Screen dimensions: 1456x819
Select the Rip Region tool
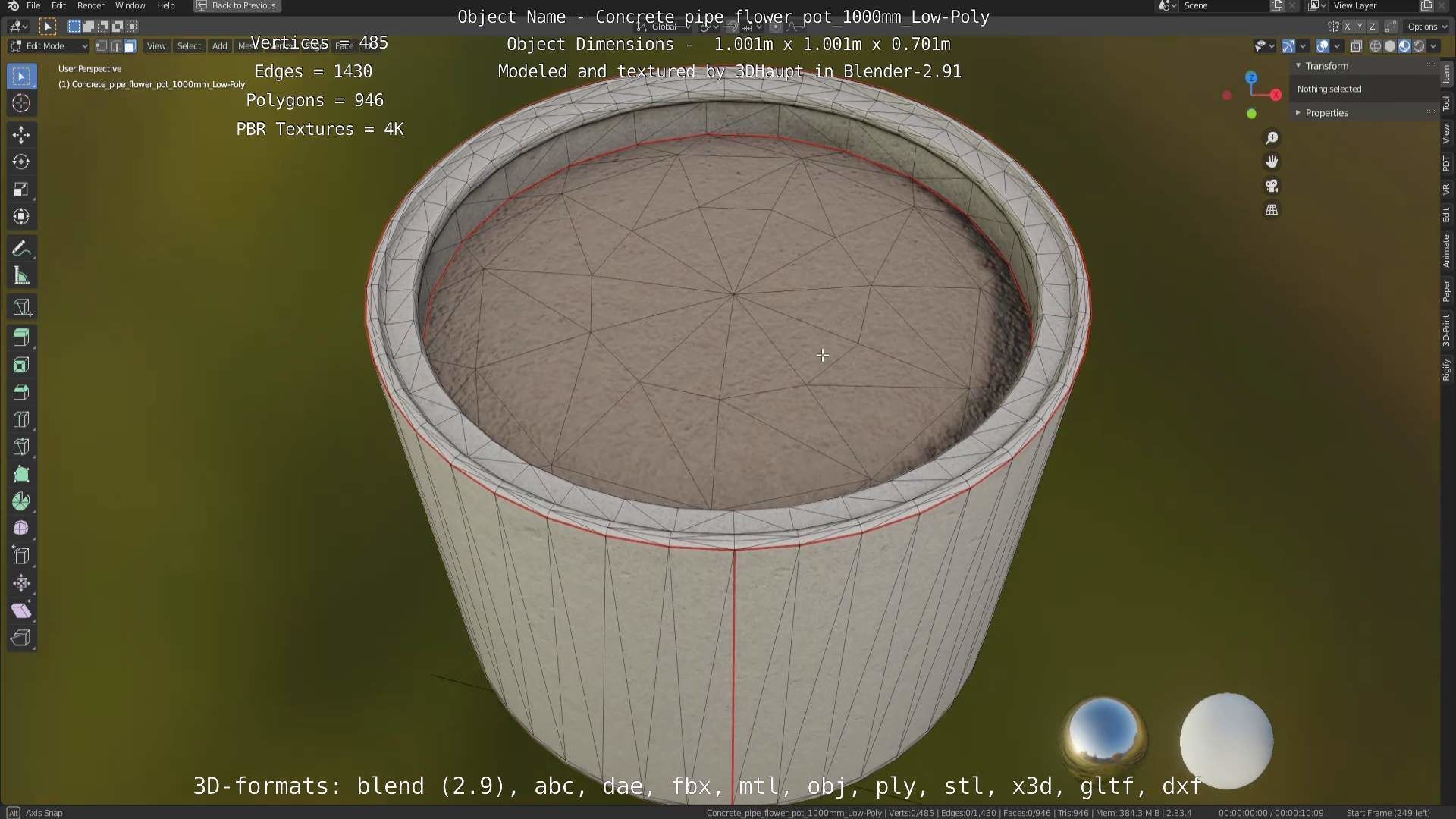[x=21, y=638]
